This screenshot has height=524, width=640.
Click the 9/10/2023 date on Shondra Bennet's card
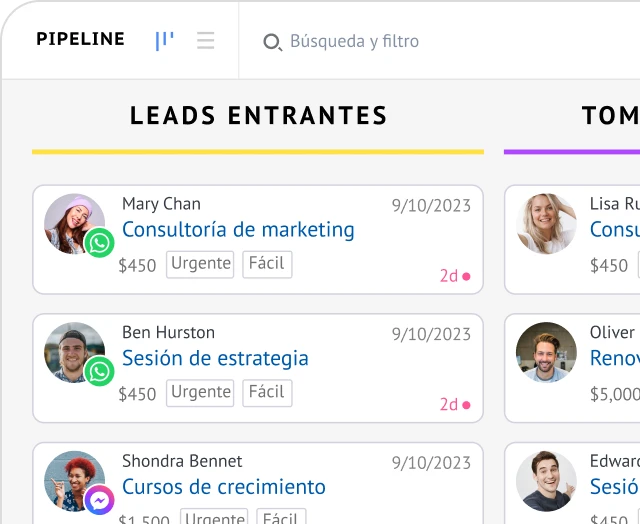431,463
